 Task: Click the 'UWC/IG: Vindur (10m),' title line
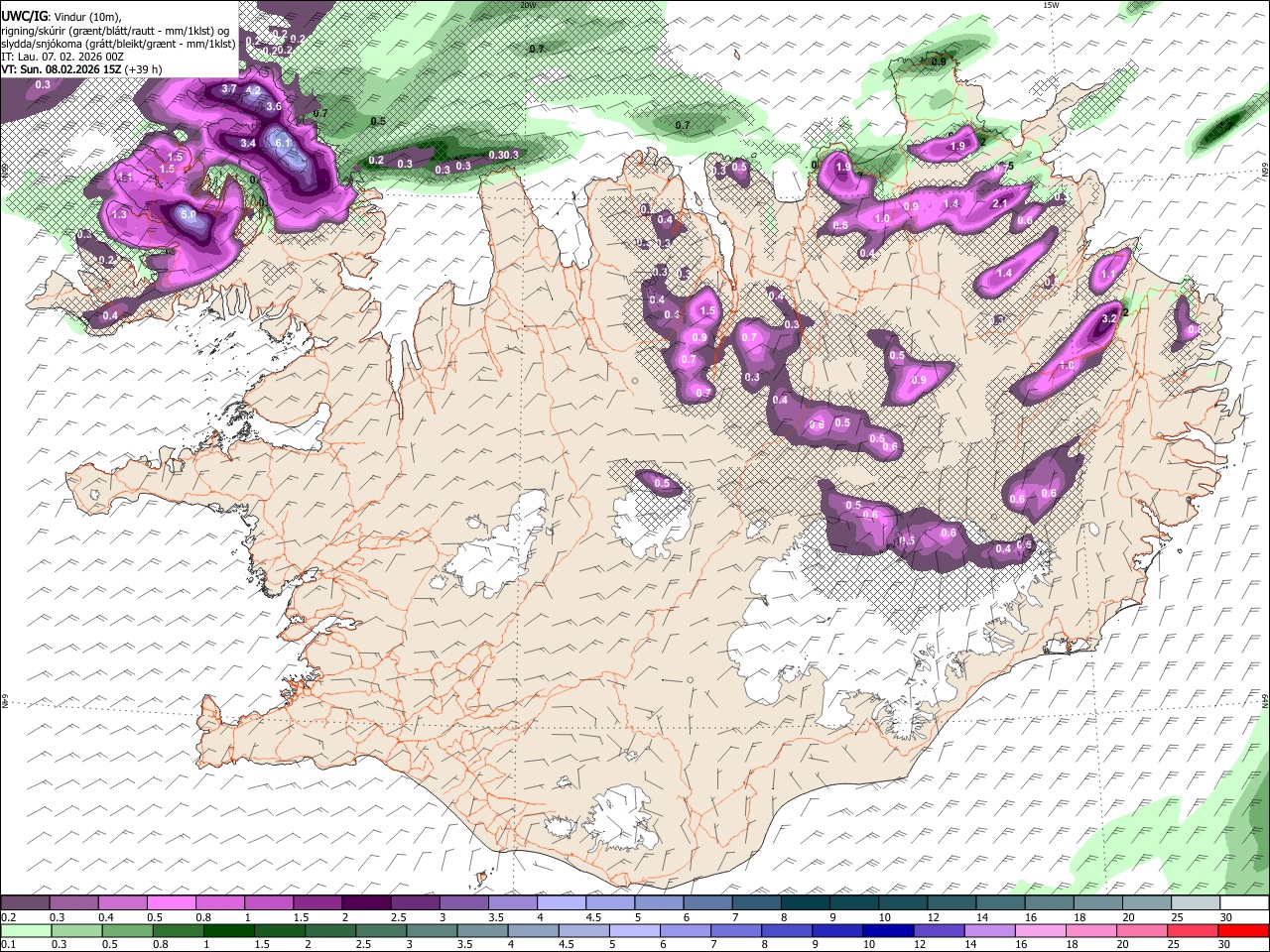coord(63,18)
